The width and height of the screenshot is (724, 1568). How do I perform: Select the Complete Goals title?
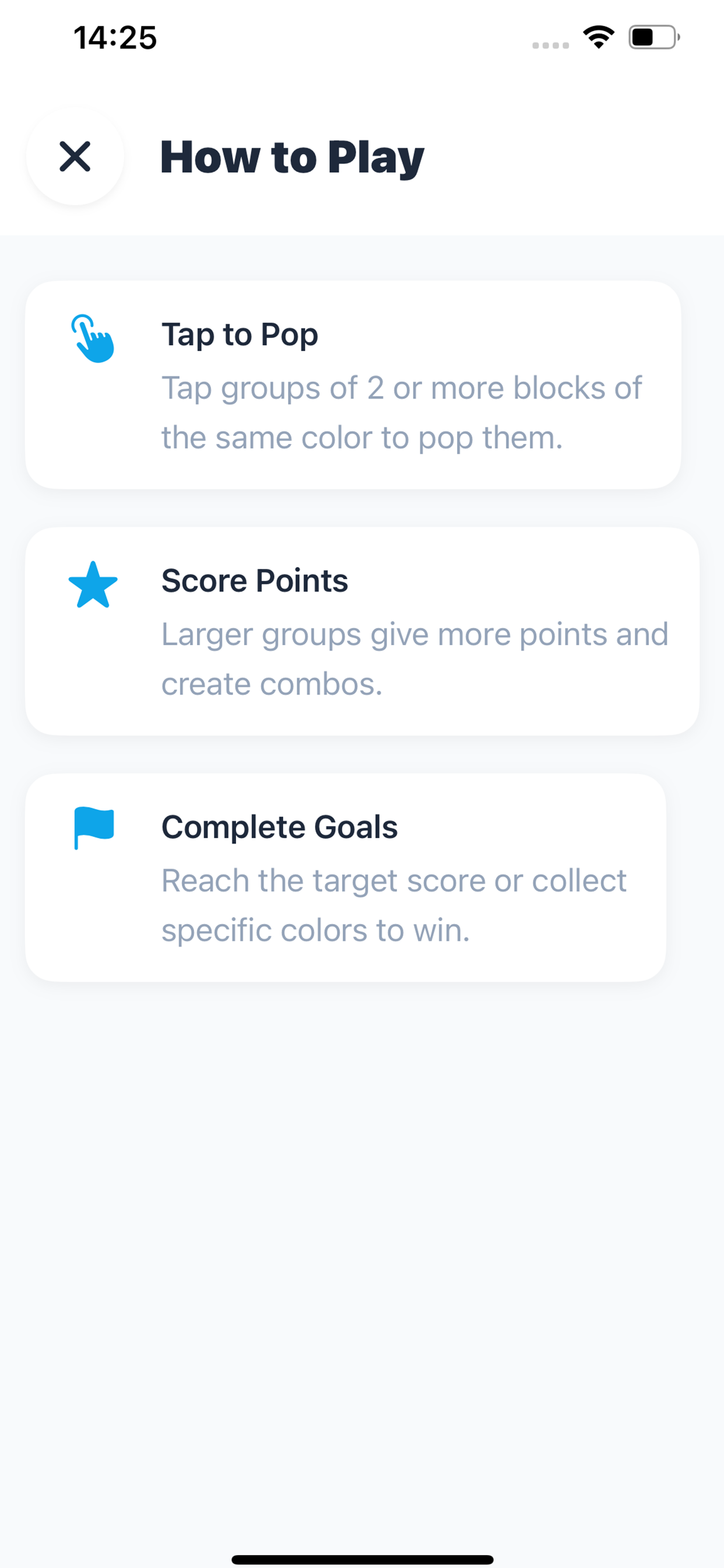[279, 827]
